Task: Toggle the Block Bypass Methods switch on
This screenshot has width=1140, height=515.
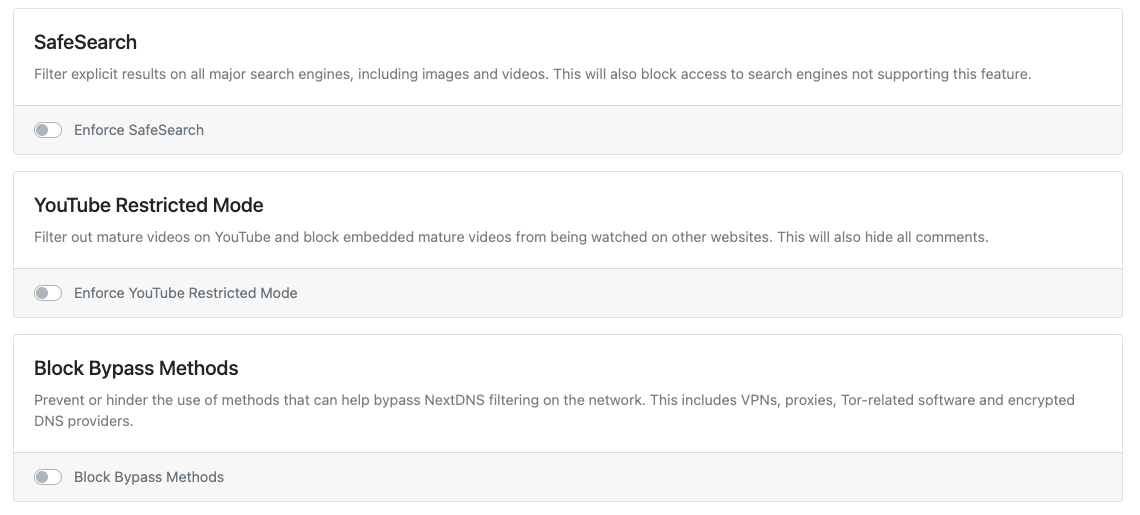Action: tap(48, 477)
